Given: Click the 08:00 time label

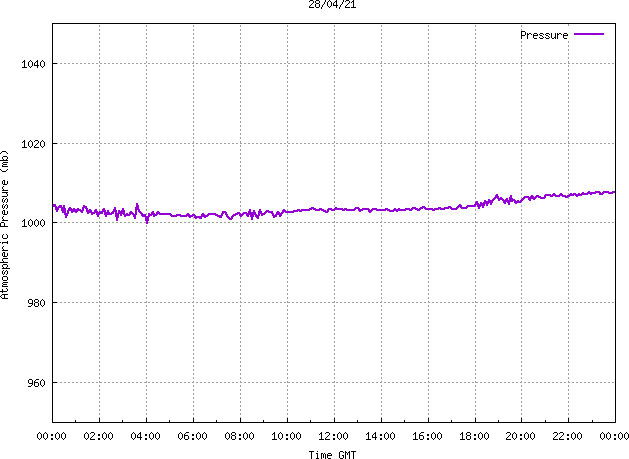Looking at the screenshot, I should pos(239,436).
